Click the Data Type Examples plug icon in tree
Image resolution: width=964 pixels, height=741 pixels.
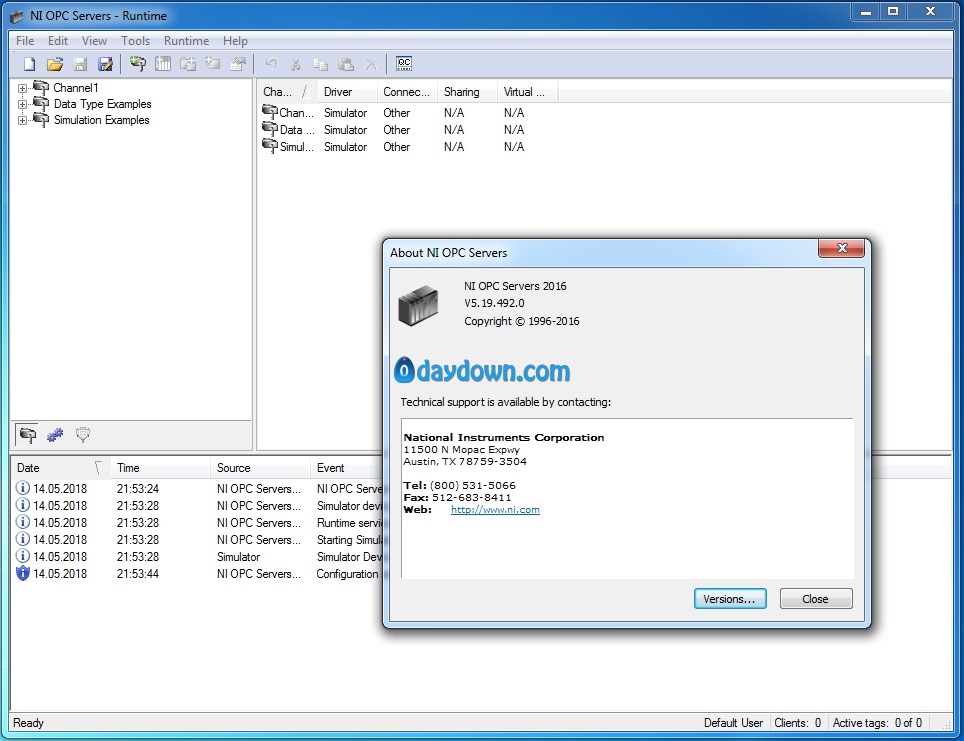point(41,103)
